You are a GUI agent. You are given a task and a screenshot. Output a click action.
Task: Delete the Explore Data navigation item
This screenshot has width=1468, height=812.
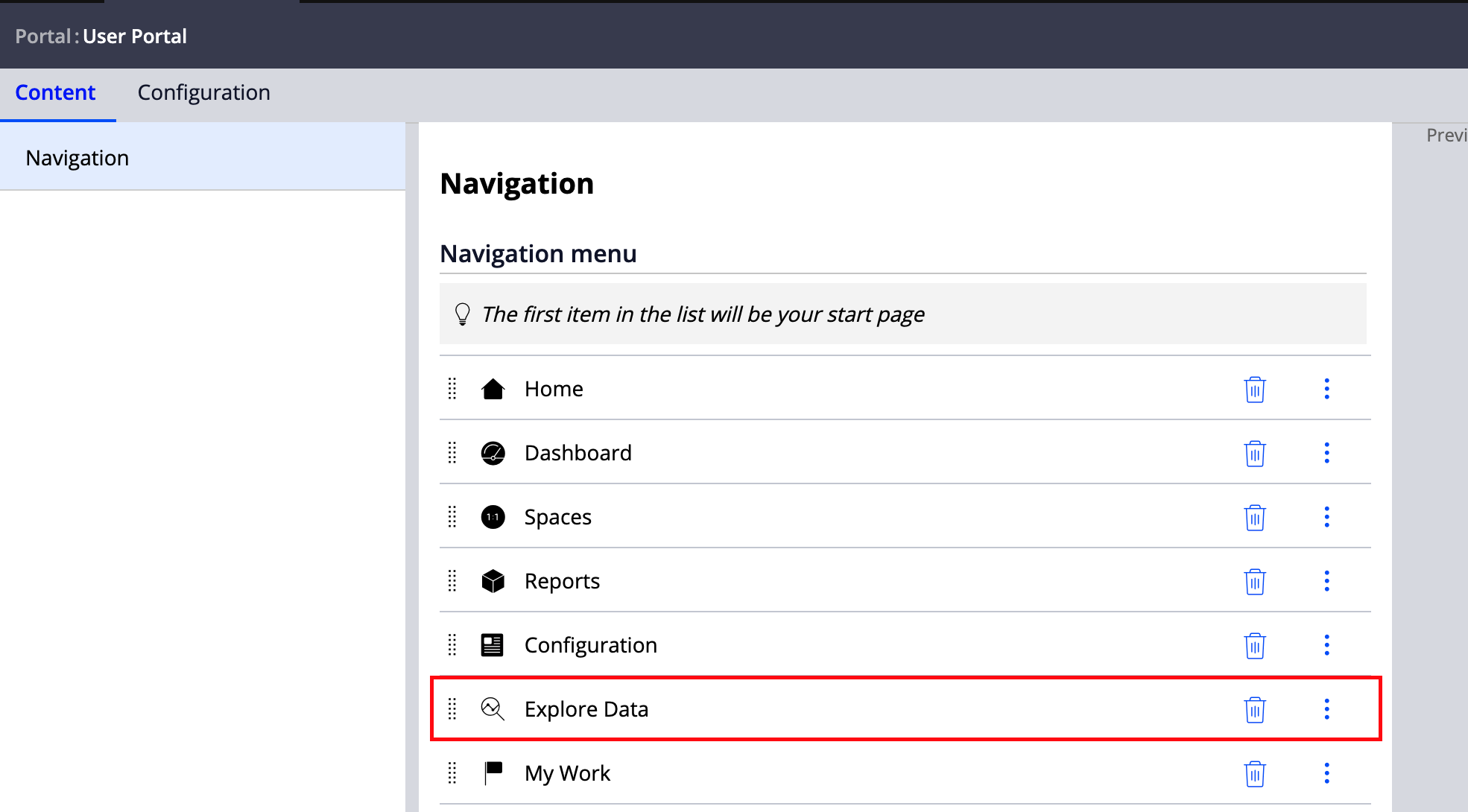pyautogui.click(x=1255, y=709)
